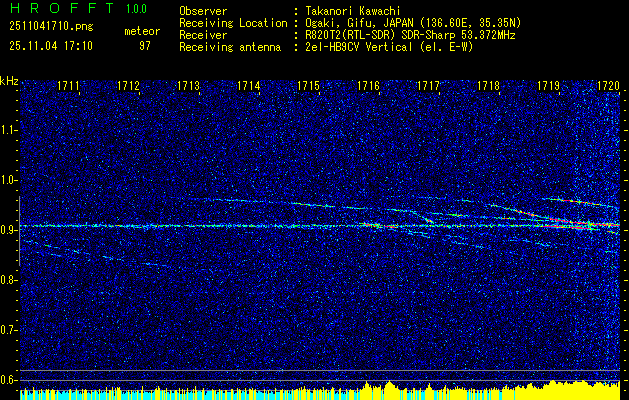The image size is (629, 400).
Task: Click the 1720 time marker
Action: [609, 85]
